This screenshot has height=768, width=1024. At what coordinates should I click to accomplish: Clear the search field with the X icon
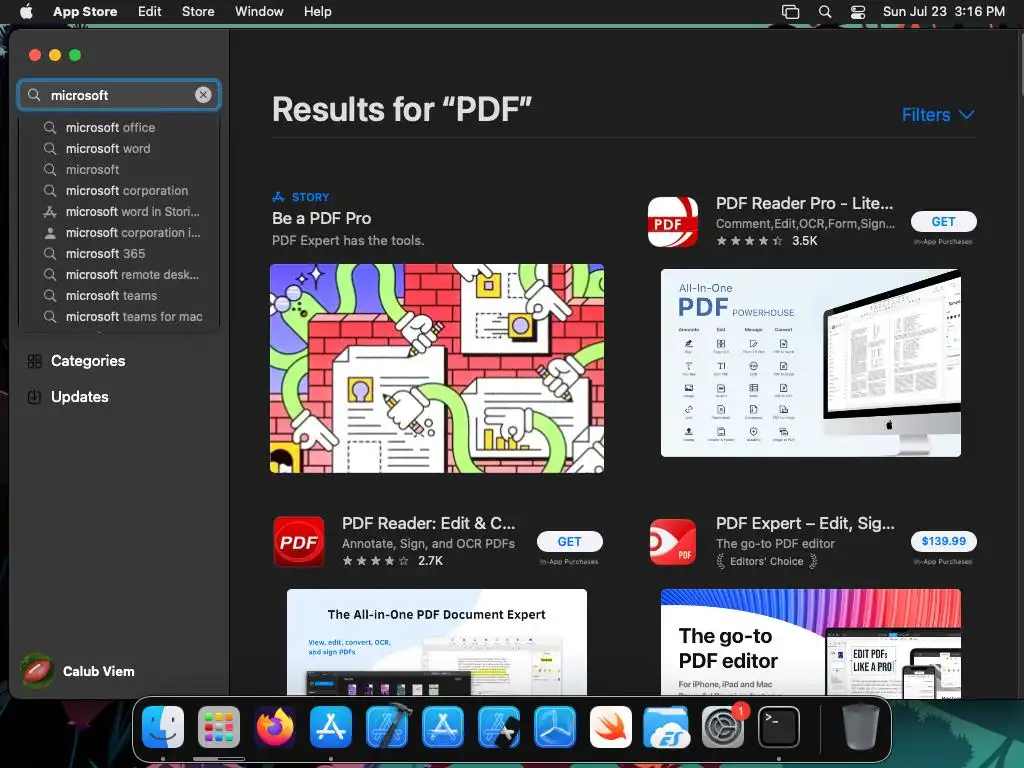(203, 95)
